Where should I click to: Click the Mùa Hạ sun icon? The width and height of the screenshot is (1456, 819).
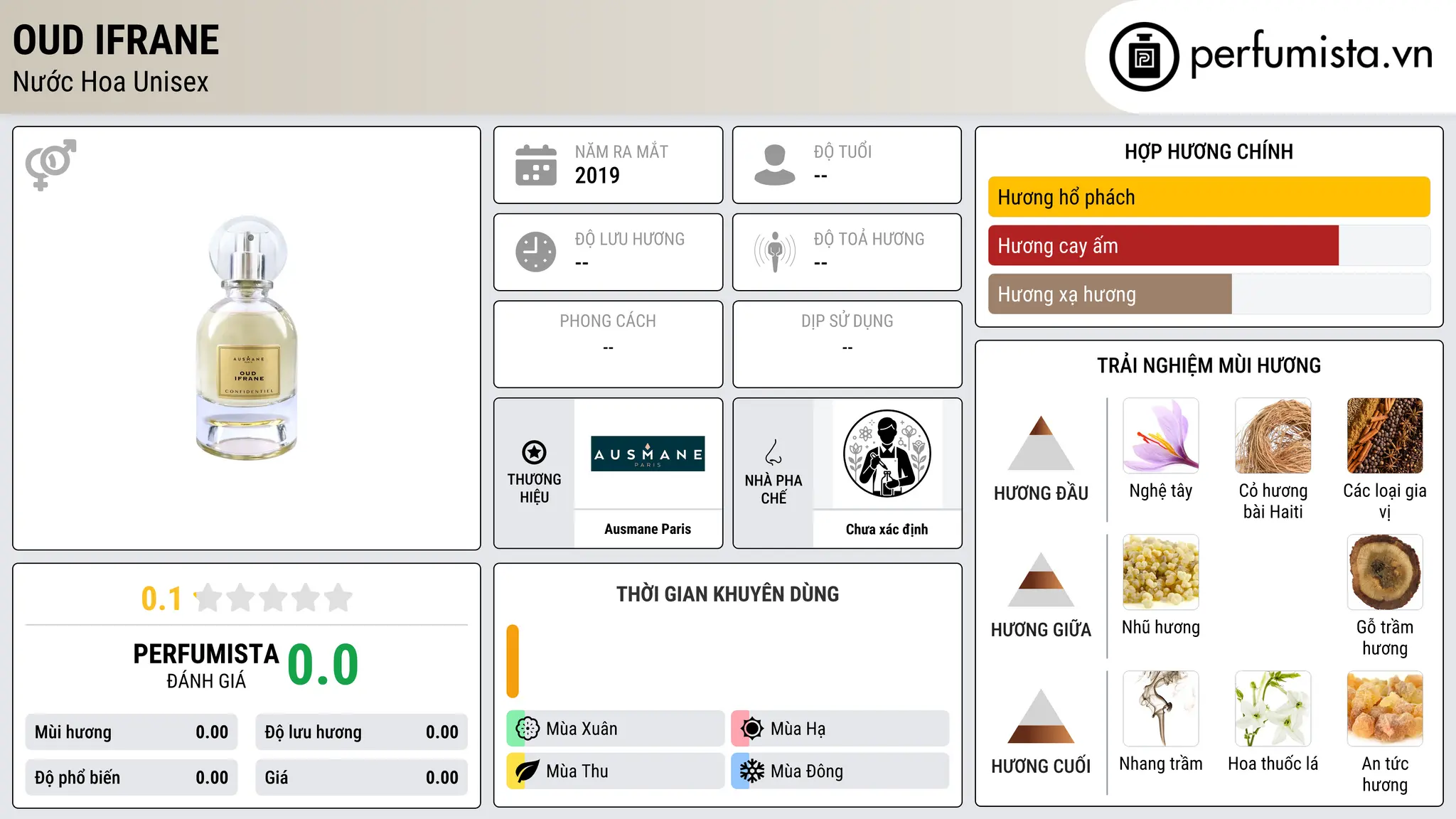click(x=751, y=729)
